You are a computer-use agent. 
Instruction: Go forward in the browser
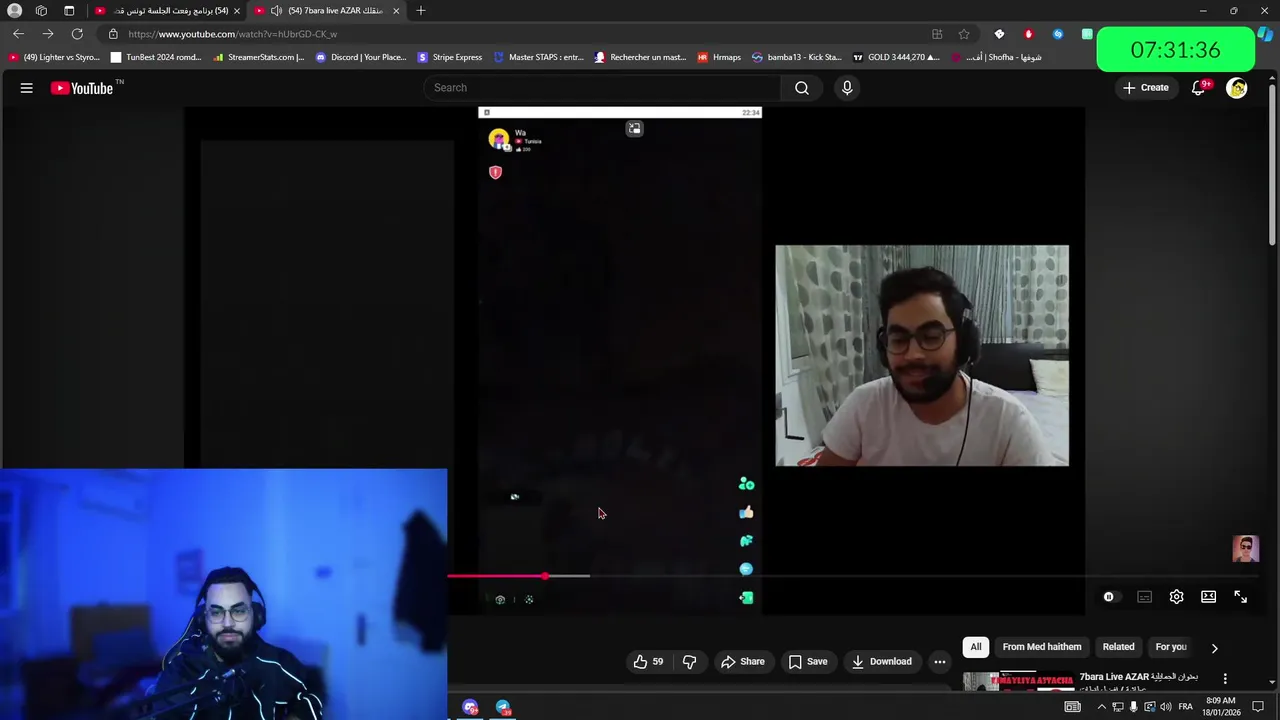click(47, 34)
